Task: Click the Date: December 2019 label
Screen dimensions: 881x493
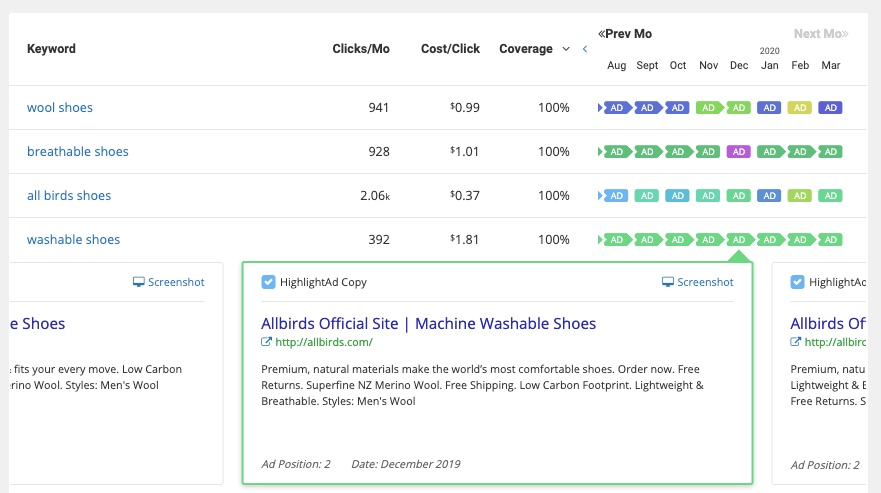Action: pyautogui.click(x=406, y=464)
